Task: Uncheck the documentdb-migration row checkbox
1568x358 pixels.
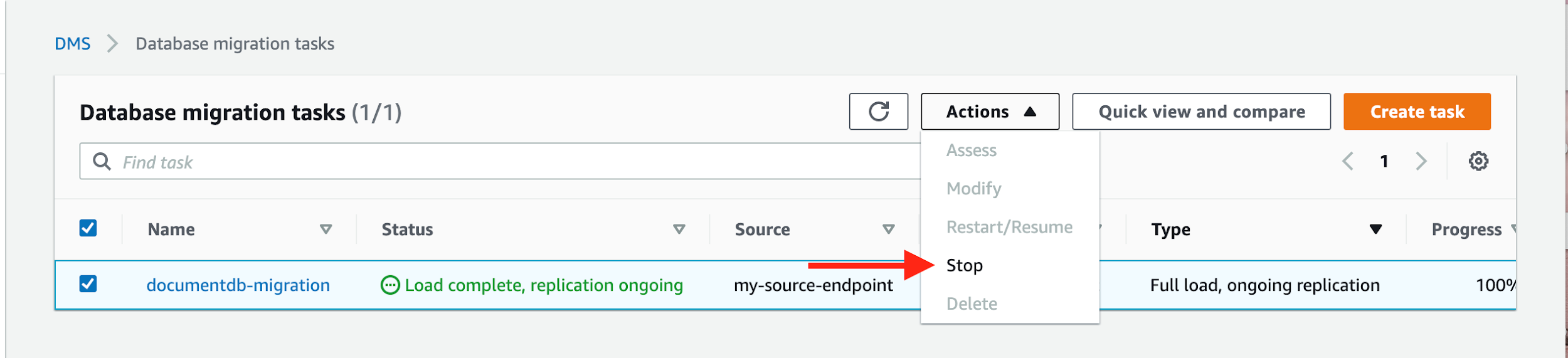Action: coord(88,284)
